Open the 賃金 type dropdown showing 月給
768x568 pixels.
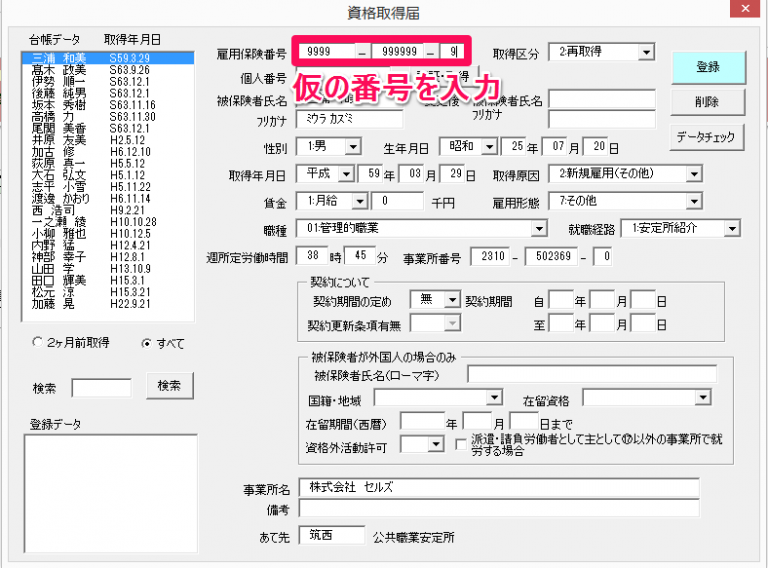click(x=360, y=201)
